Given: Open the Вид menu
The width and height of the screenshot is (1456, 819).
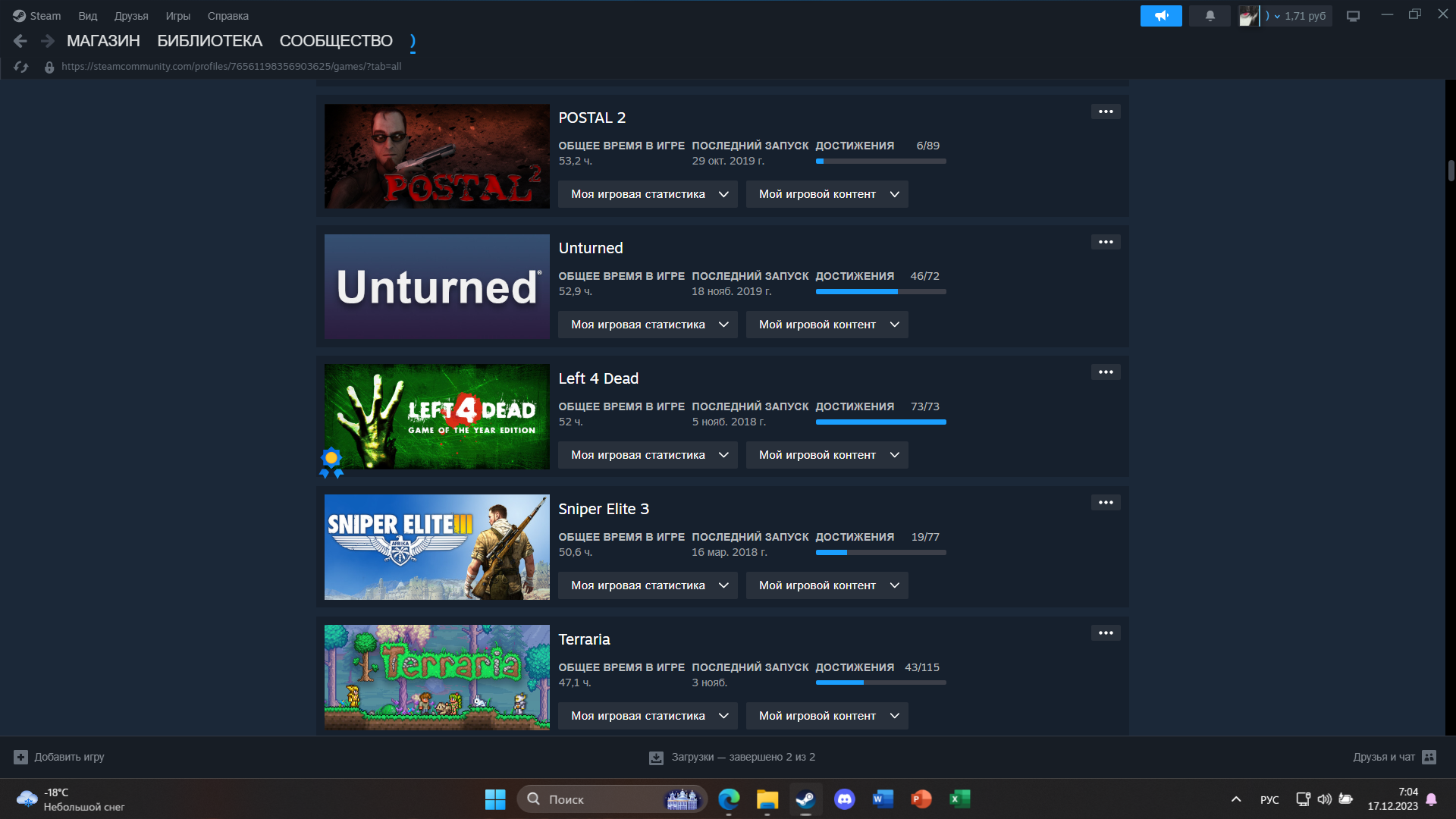Looking at the screenshot, I should coord(88,16).
